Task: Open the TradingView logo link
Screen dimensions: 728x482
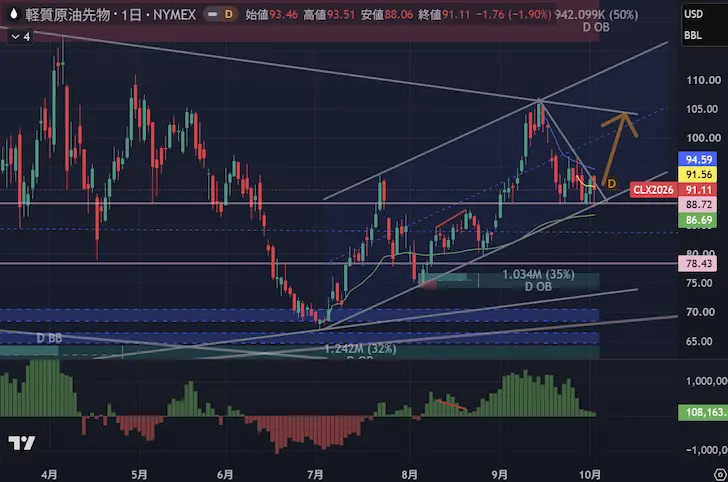Action: (21, 443)
